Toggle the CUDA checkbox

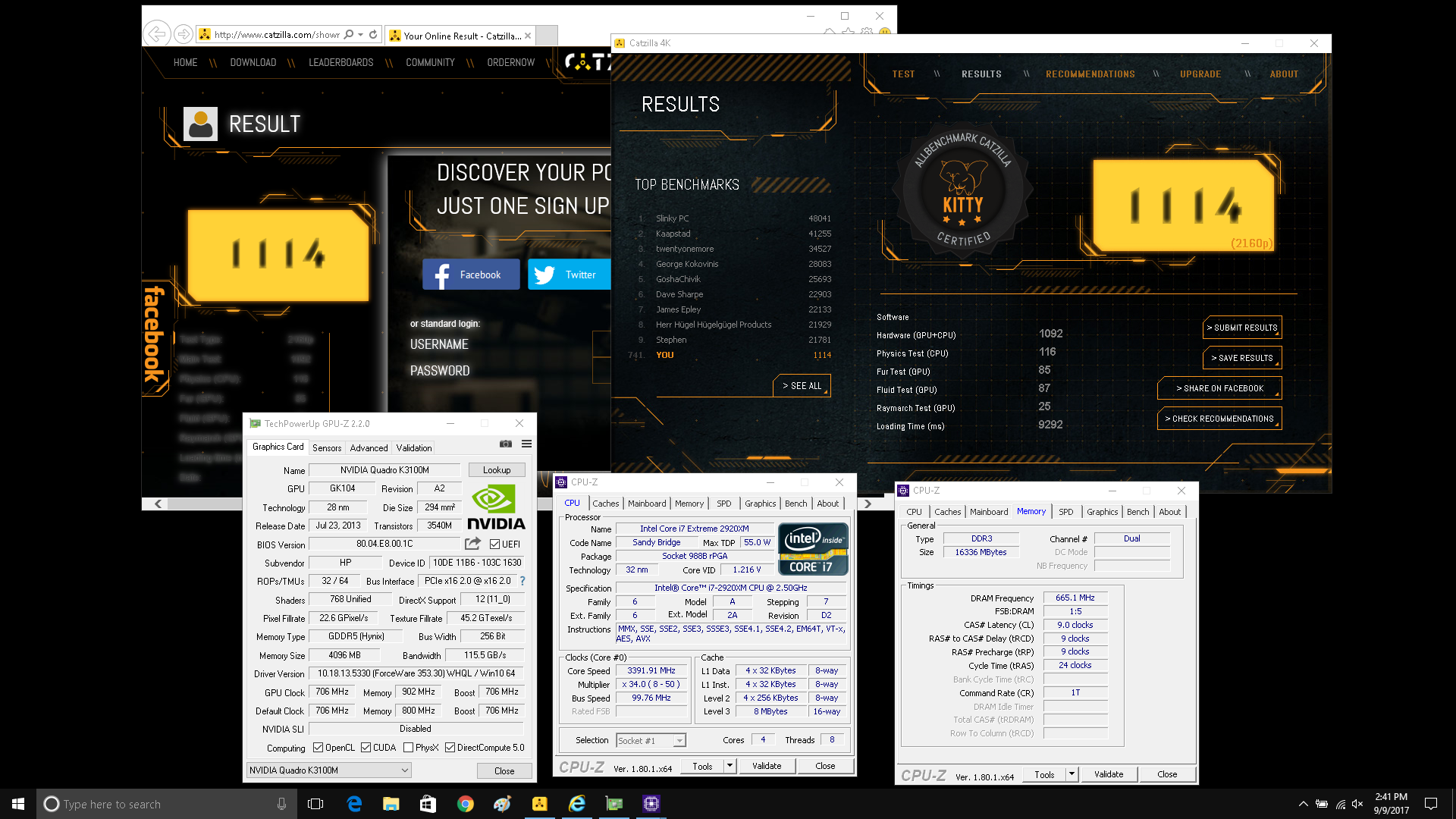366,748
